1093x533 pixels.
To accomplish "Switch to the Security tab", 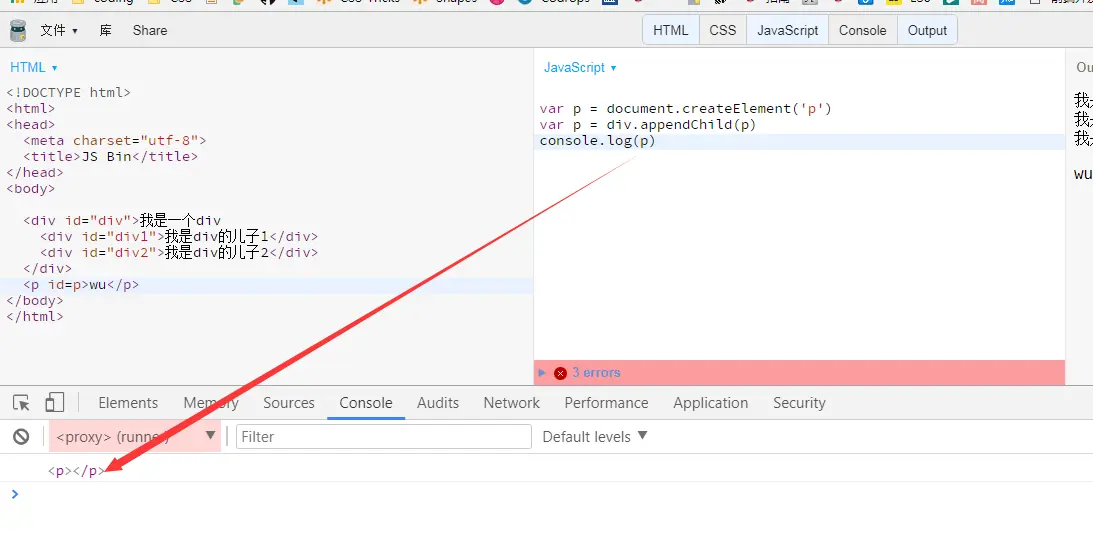I will (x=799, y=403).
